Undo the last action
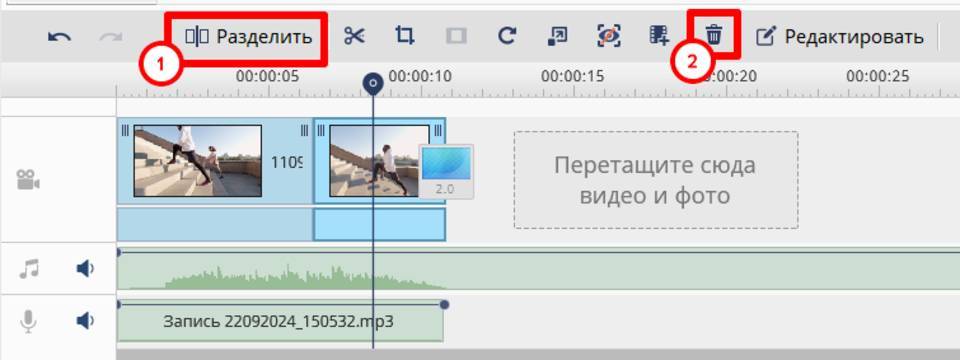The image size is (960, 360). [59, 37]
